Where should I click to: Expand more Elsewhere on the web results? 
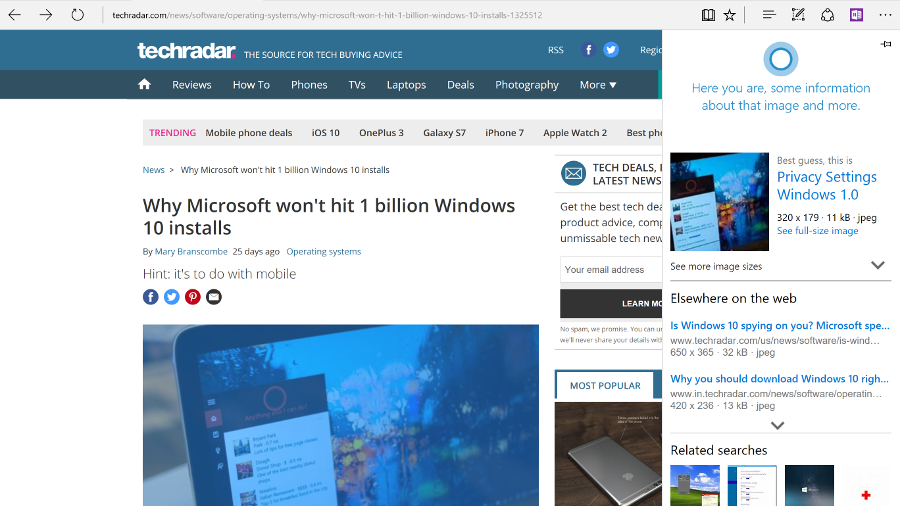[x=777, y=425]
